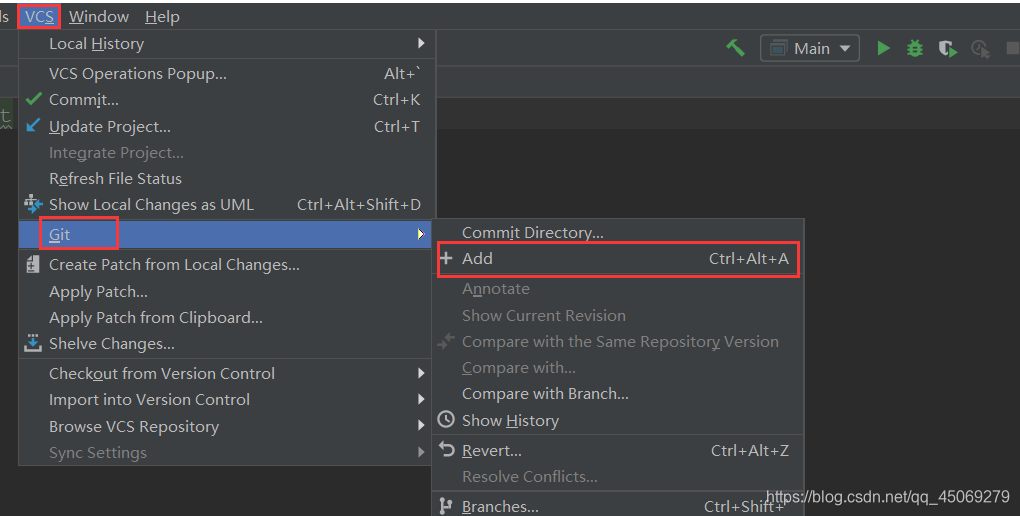Open the Git submenu item
This screenshot has height=516, width=1020.
(x=227, y=234)
